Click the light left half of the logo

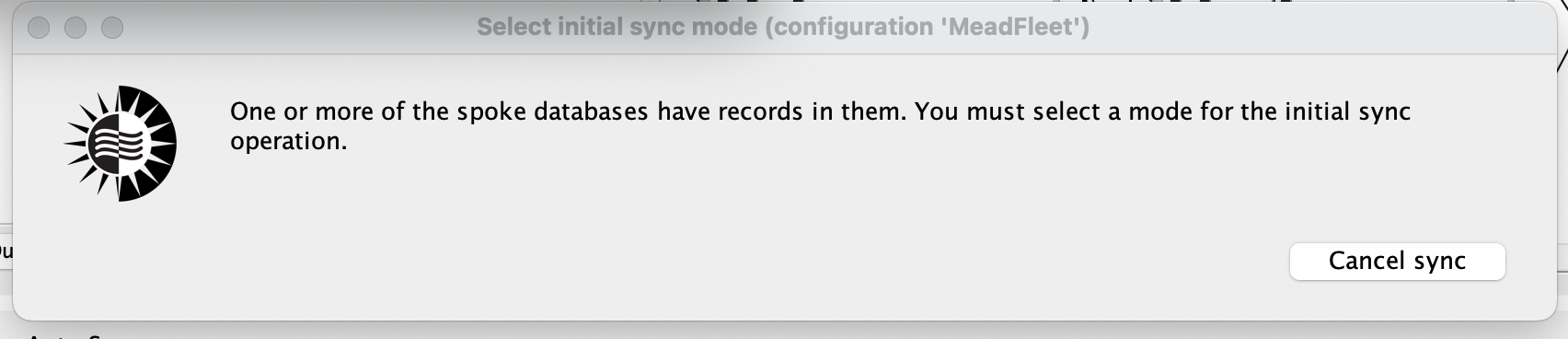97,143
